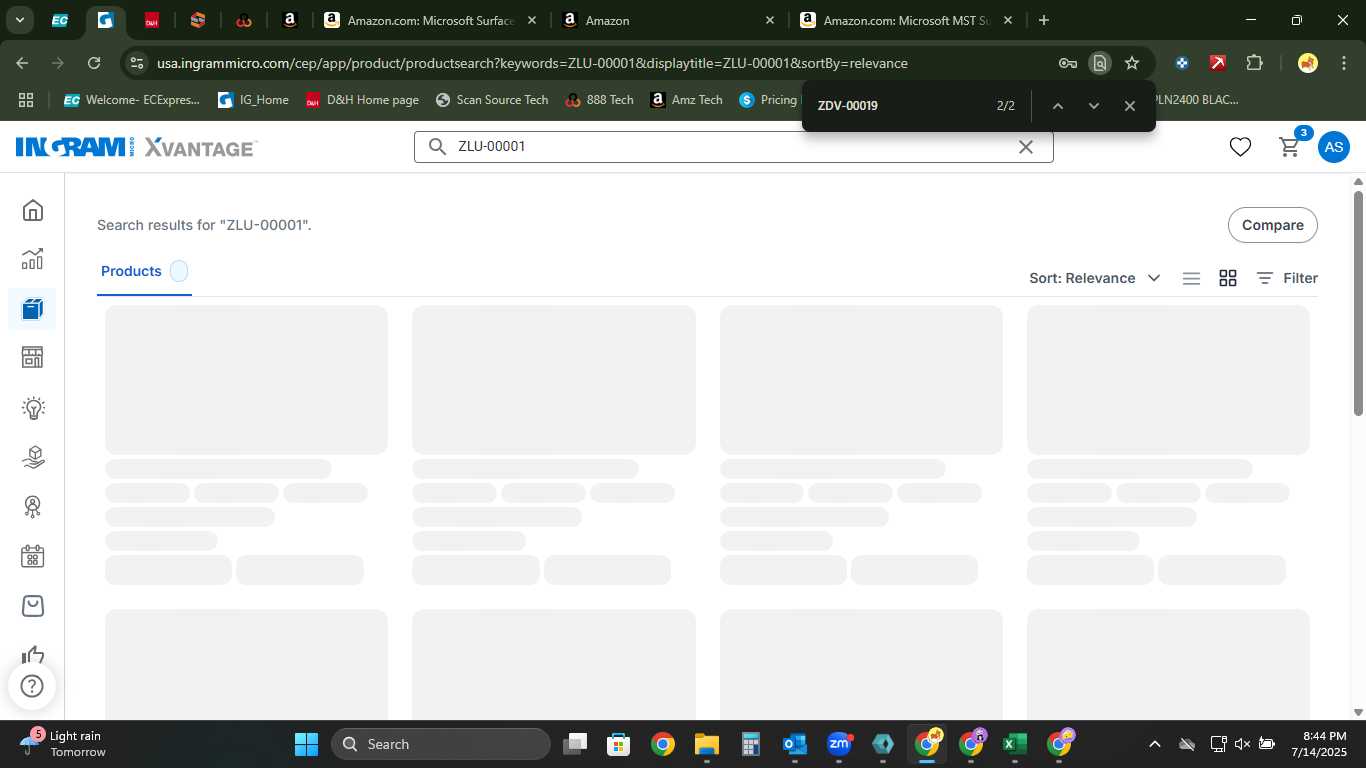Open the password key icon in address bar
Image resolution: width=1366 pixels, height=768 pixels.
[1067, 63]
